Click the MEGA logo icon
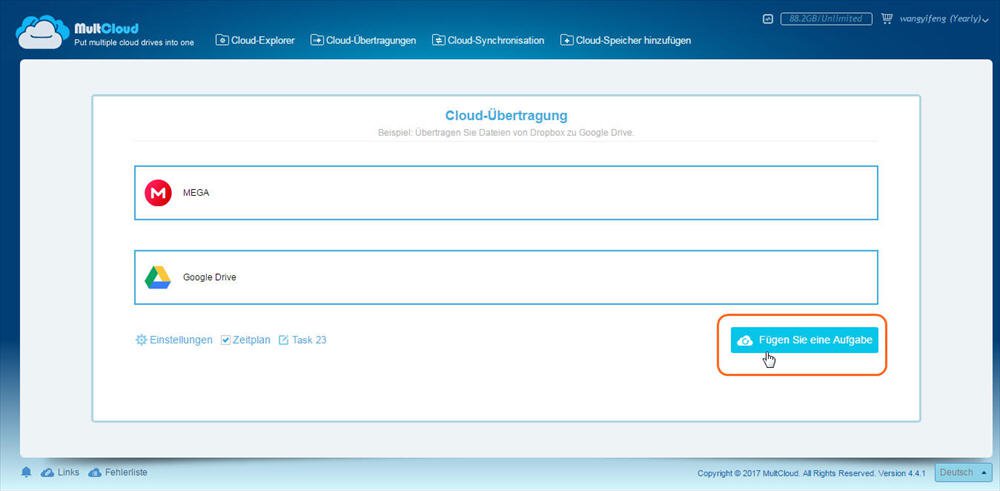Viewport: 1000px width, 491px height. tap(158, 193)
